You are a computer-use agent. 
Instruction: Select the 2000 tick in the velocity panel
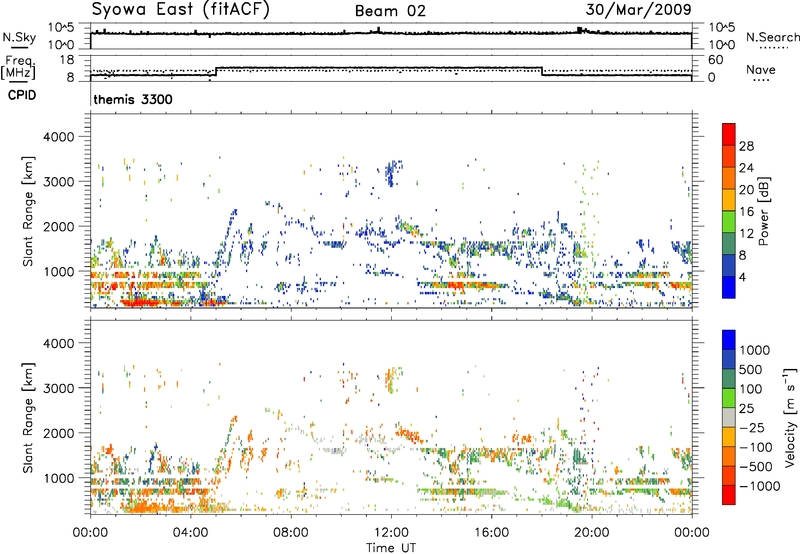(x=58, y=433)
